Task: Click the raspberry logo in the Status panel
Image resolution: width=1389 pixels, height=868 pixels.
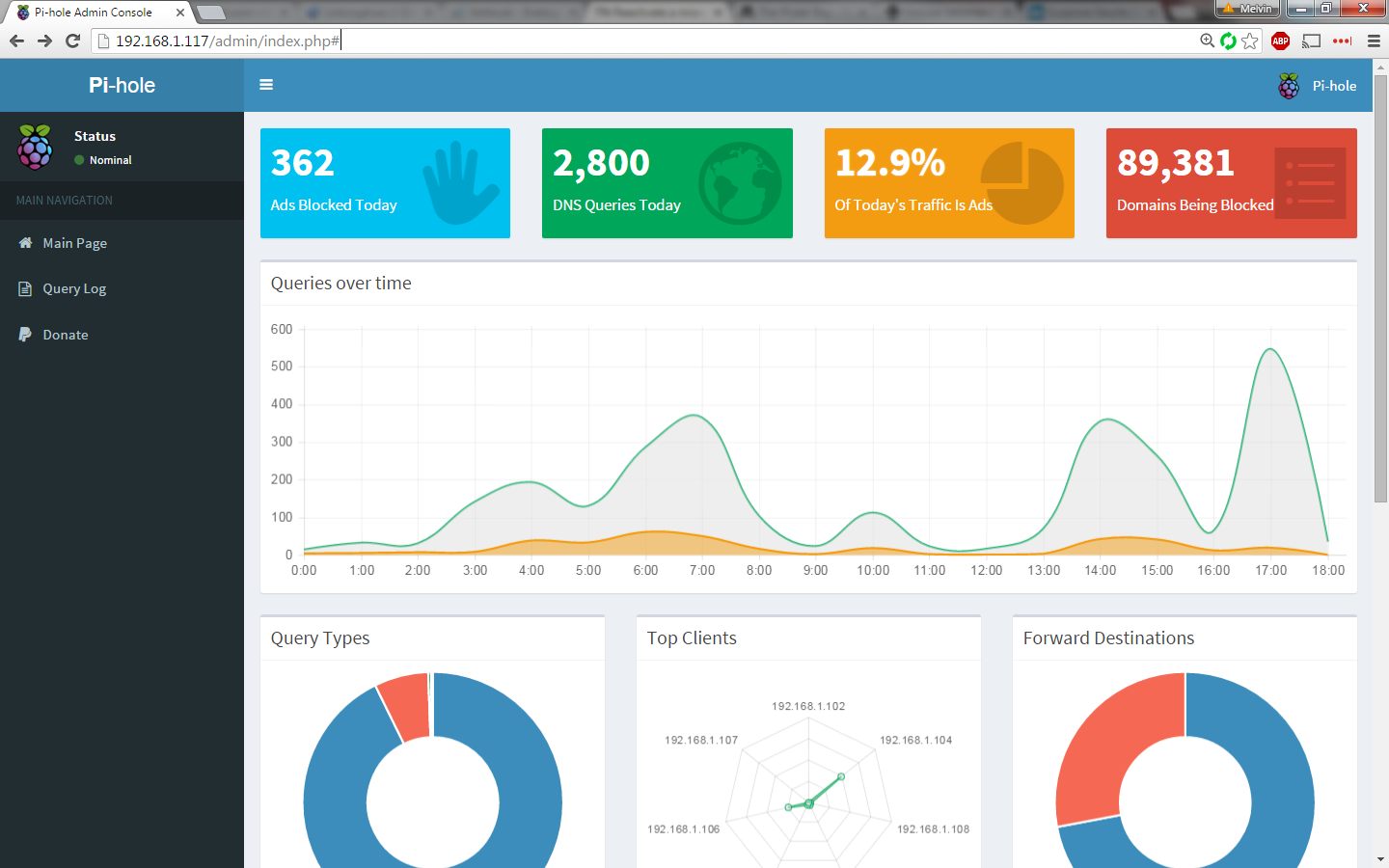Action: (x=35, y=147)
